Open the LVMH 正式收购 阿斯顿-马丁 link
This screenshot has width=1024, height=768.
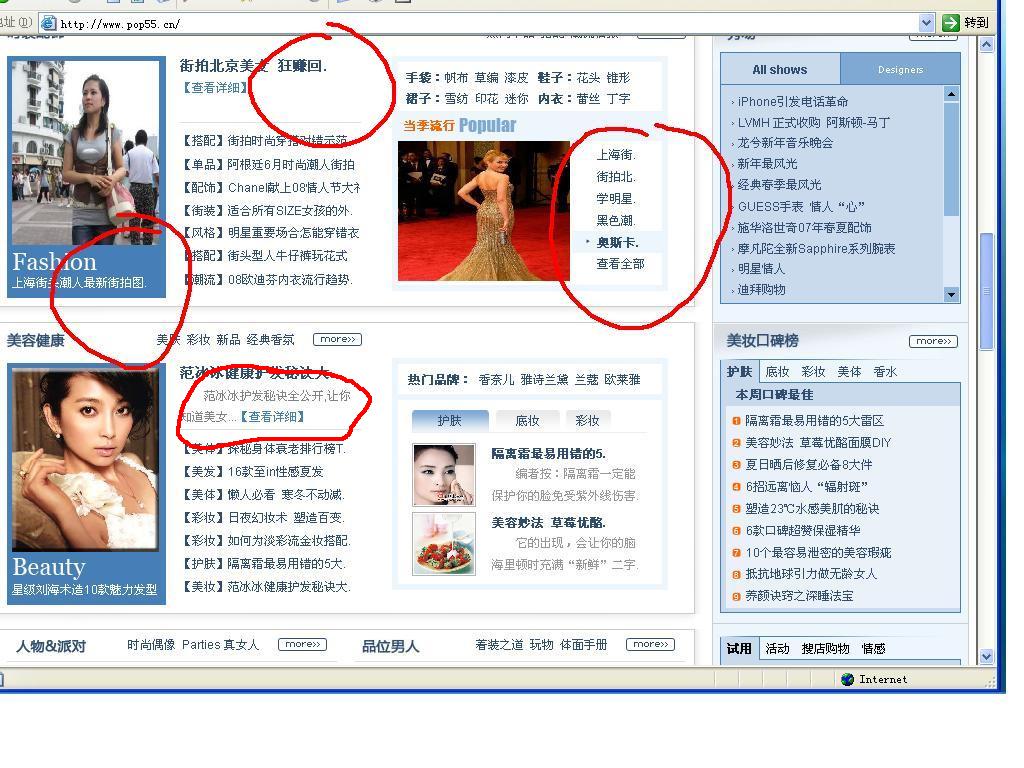click(814, 123)
